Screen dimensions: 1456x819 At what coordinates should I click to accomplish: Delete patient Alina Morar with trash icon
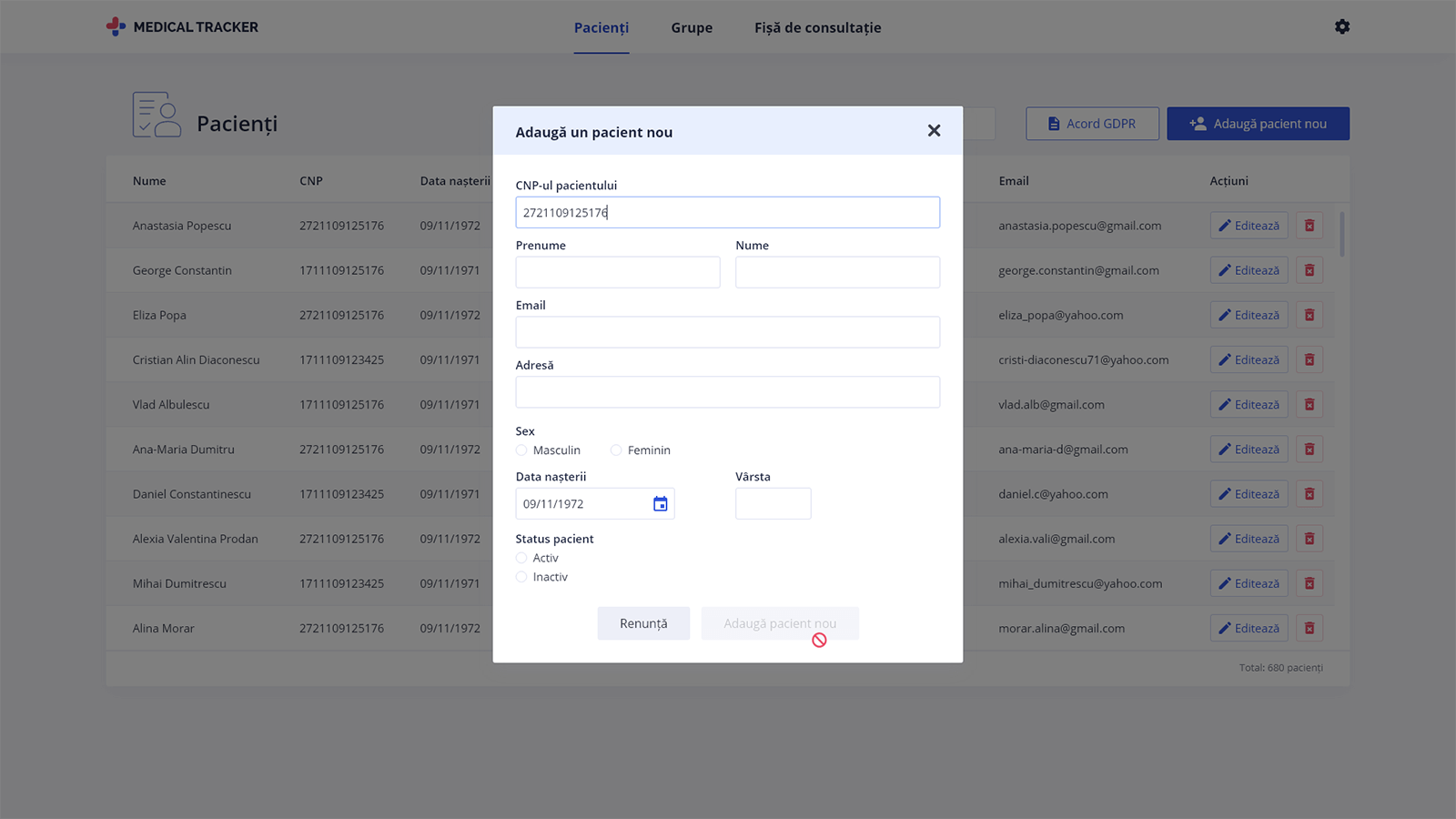tap(1309, 628)
